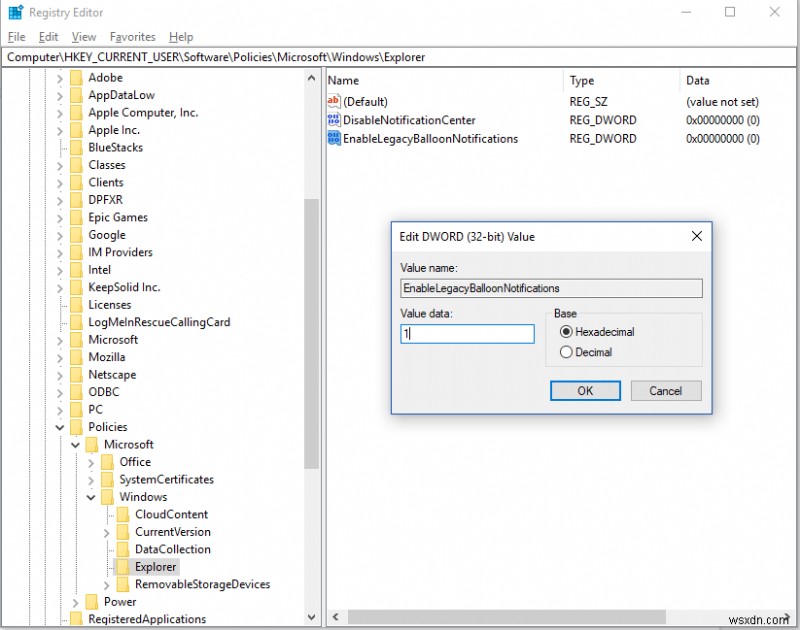This screenshot has width=800, height=630.
Task: Cancel the Edit DWORD dialog
Action: point(666,391)
